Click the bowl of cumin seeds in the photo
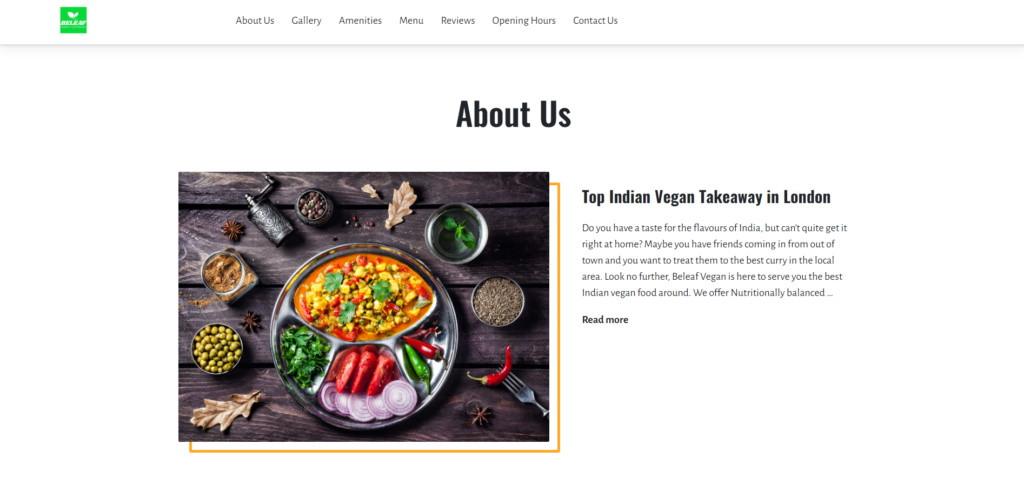Viewport: 1024px width, 478px height. 498,301
